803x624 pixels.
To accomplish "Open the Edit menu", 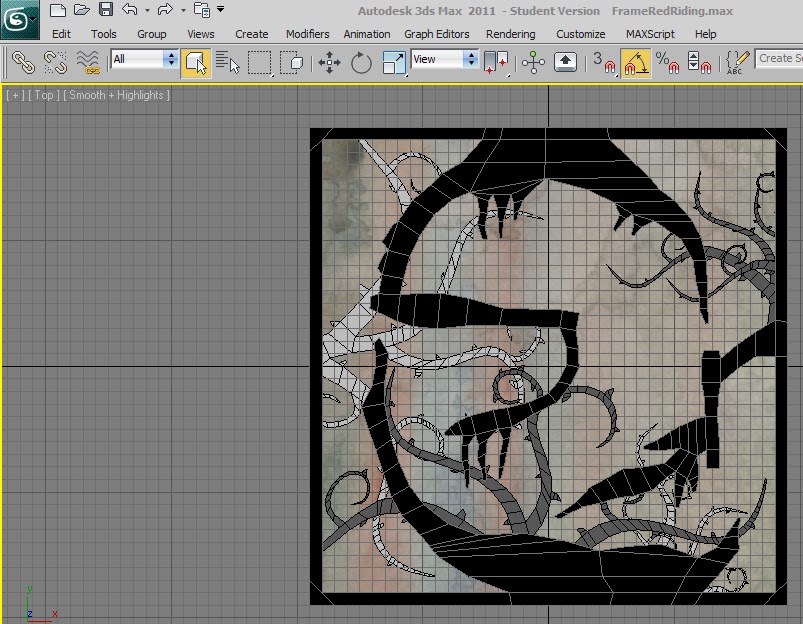I will (61, 34).
